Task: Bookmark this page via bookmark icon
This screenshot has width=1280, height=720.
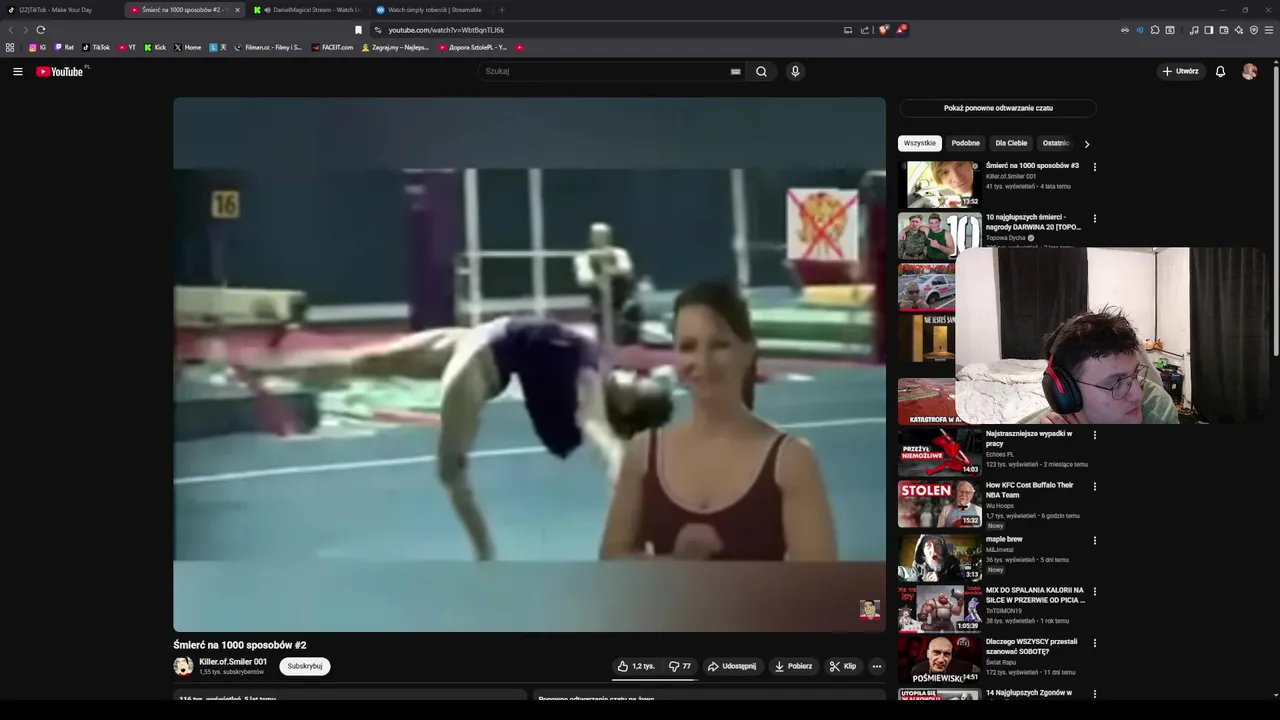Action: [358, 30]
